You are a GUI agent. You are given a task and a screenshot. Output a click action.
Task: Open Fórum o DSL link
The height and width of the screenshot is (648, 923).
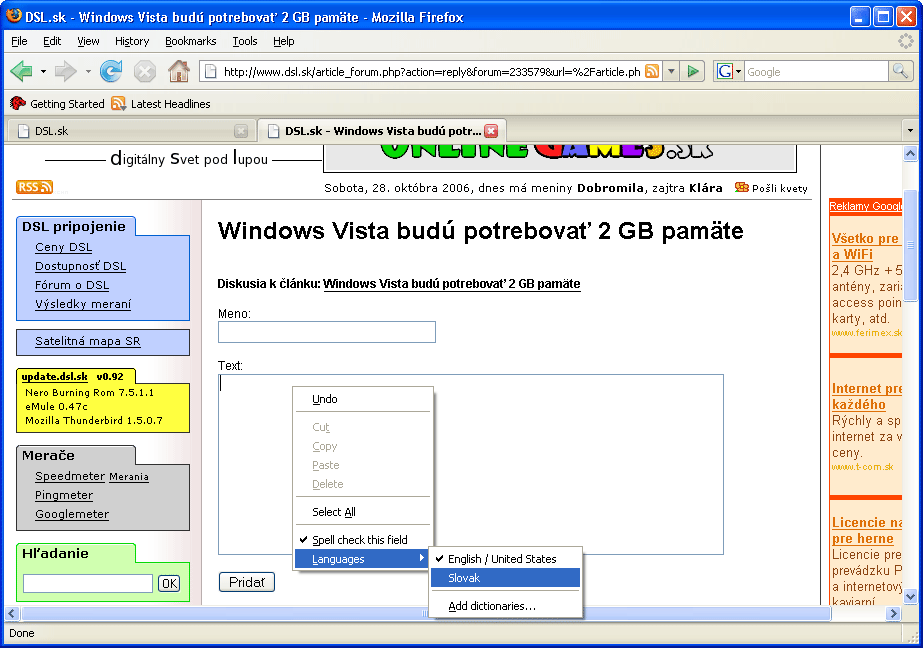tap(72, 285)
